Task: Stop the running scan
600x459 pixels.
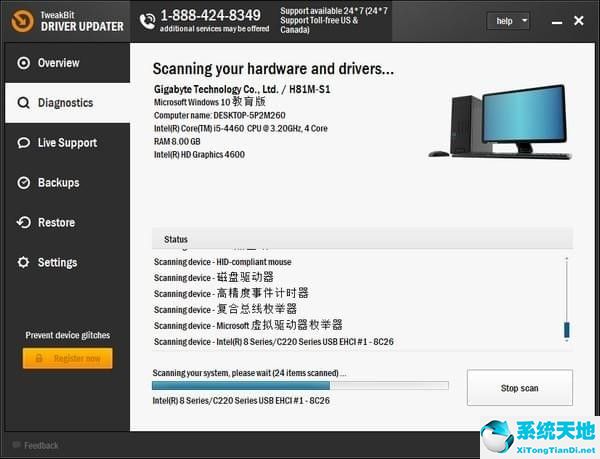Action: [x=520, y=388]
